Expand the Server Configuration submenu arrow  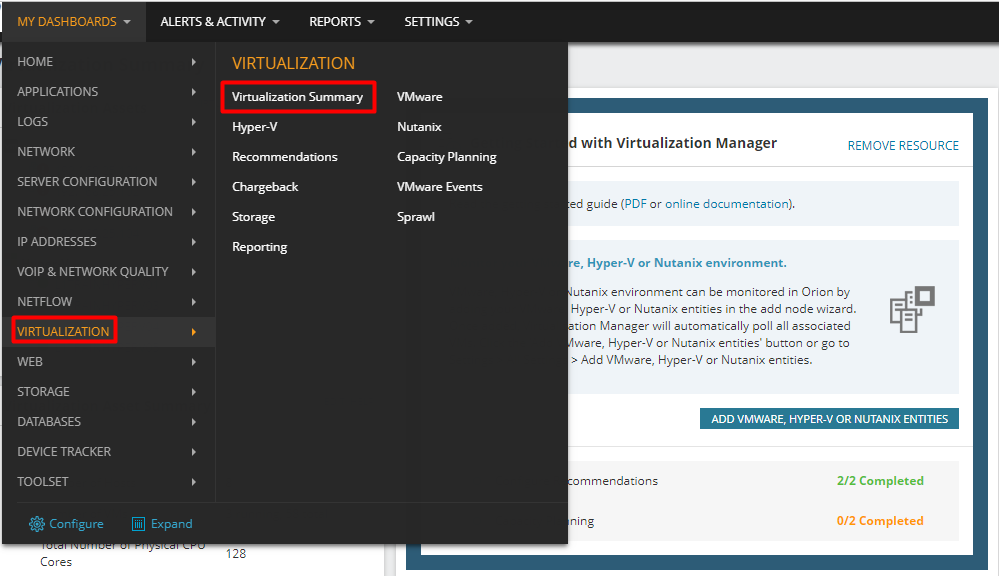click(194, 182)
